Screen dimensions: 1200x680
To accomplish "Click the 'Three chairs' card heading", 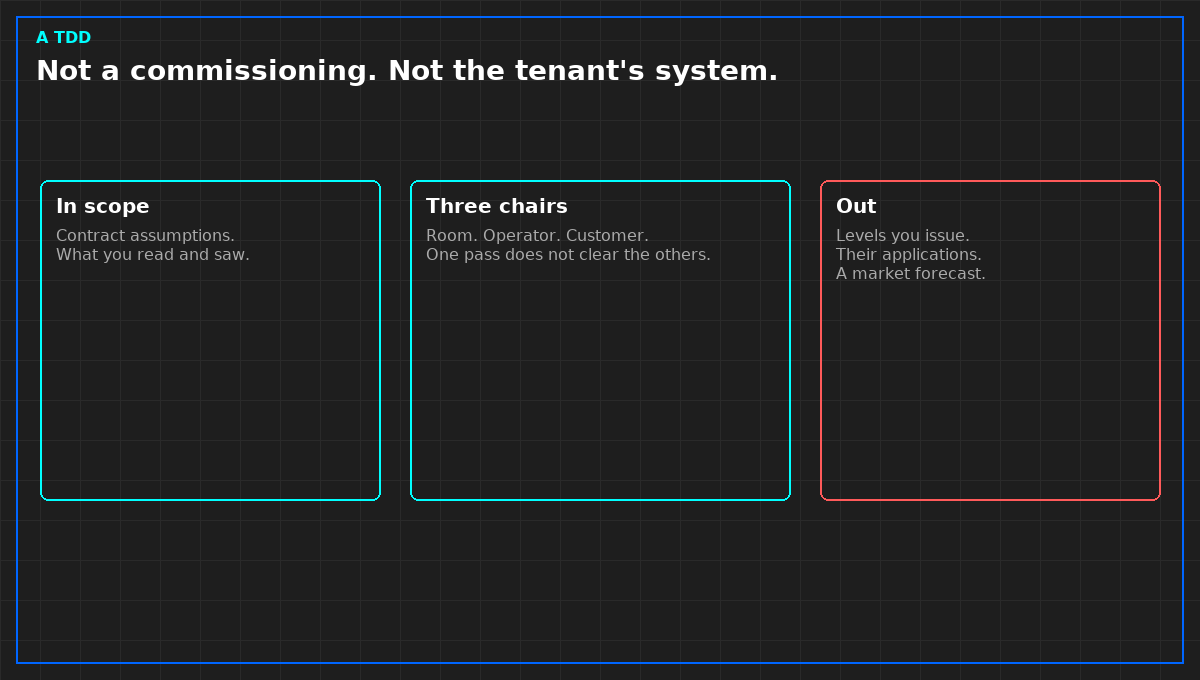I will coord(497,206).
